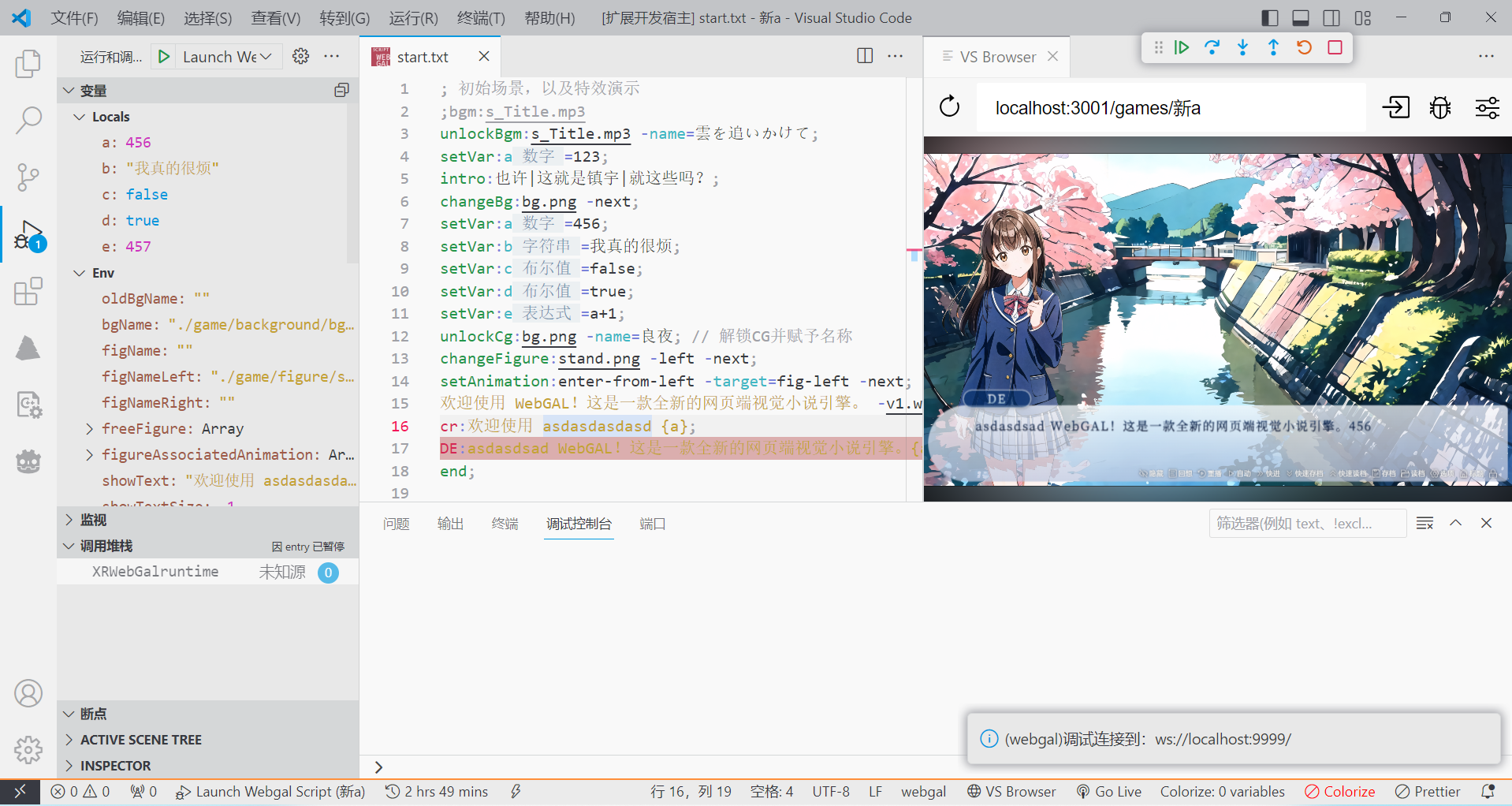Open the Accounts menu icon
The width and height of the screenshot is (1512, 806).
[x=28, y=693]
